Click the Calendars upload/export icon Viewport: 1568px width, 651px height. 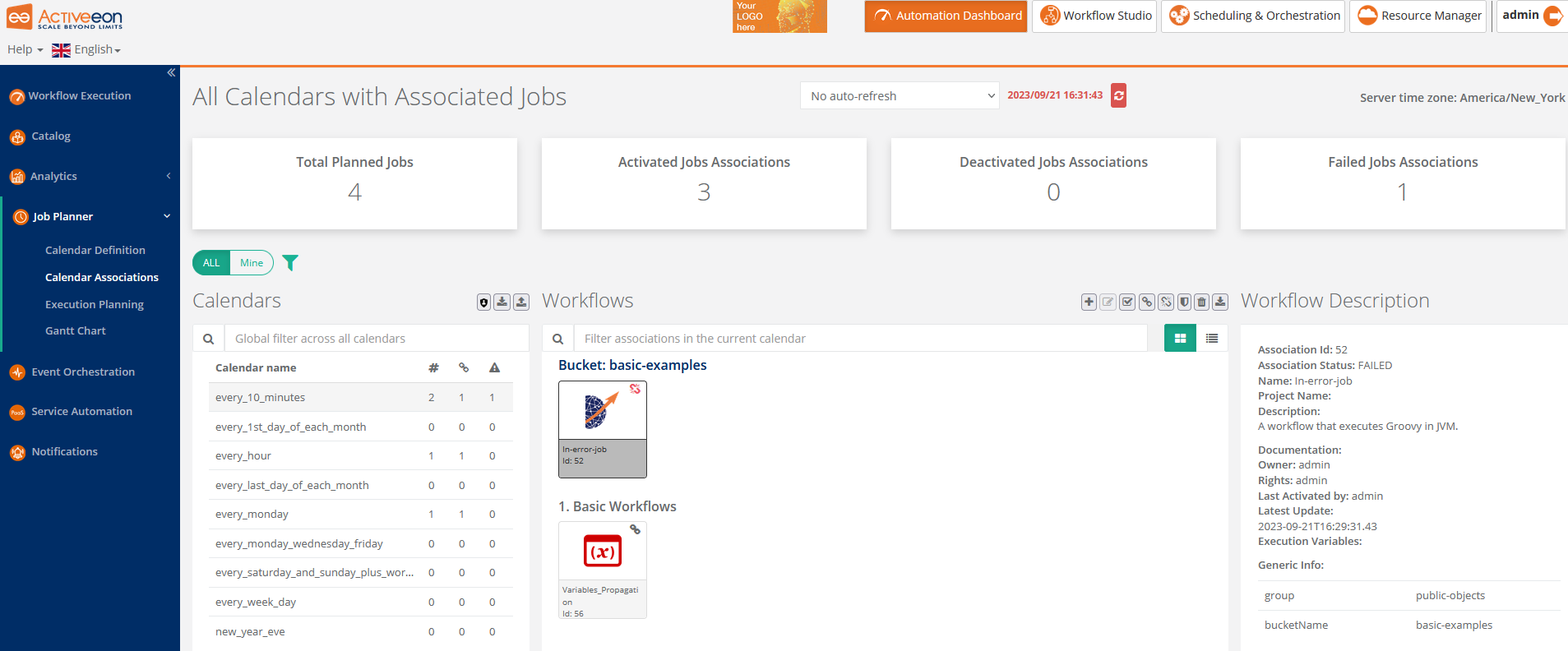pyautogui.click(x=521, y=302)
